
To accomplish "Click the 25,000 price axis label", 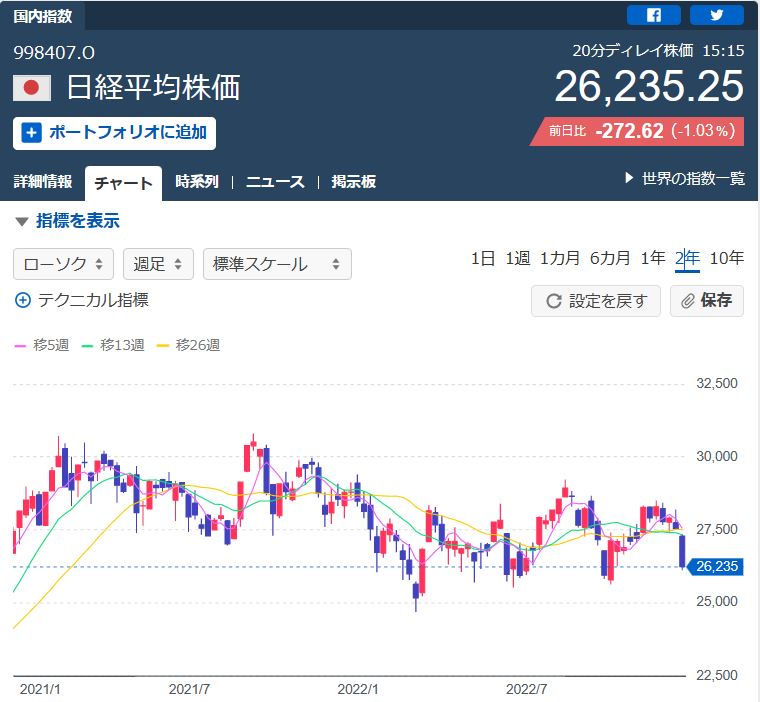I will (717, 602).
